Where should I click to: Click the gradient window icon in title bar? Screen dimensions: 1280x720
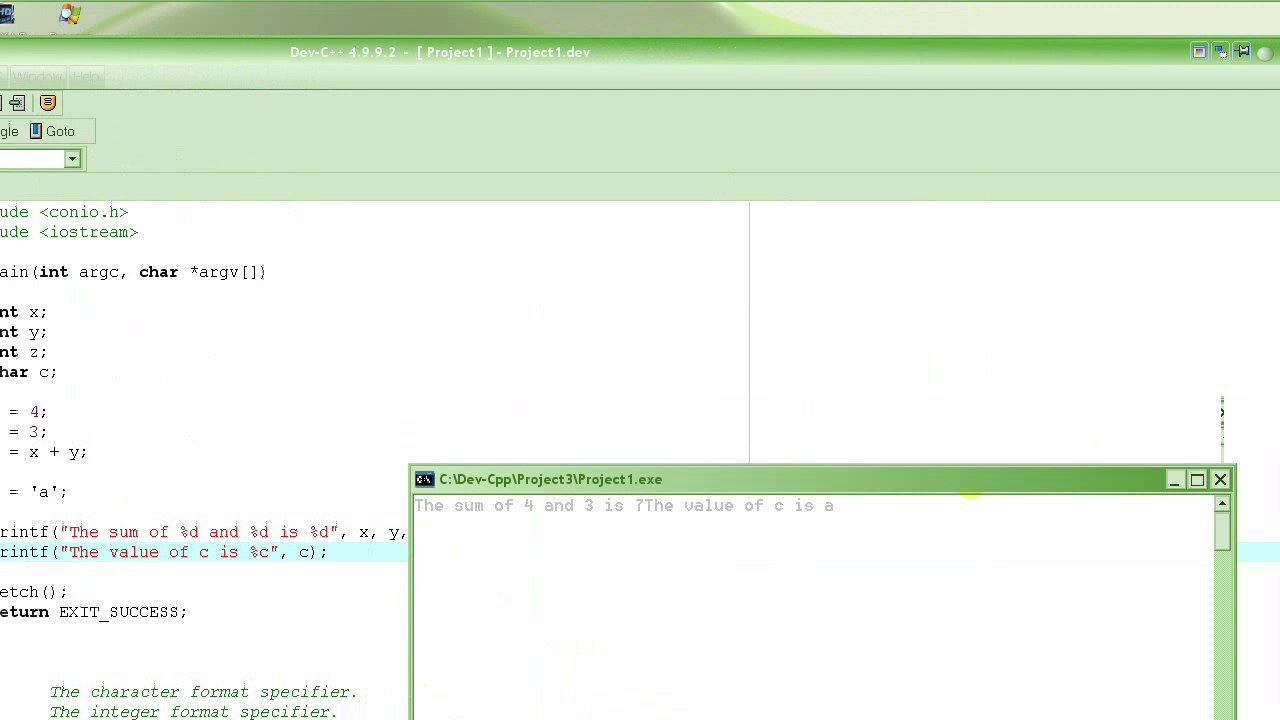pyautogui.click(x=1199, y=52)
